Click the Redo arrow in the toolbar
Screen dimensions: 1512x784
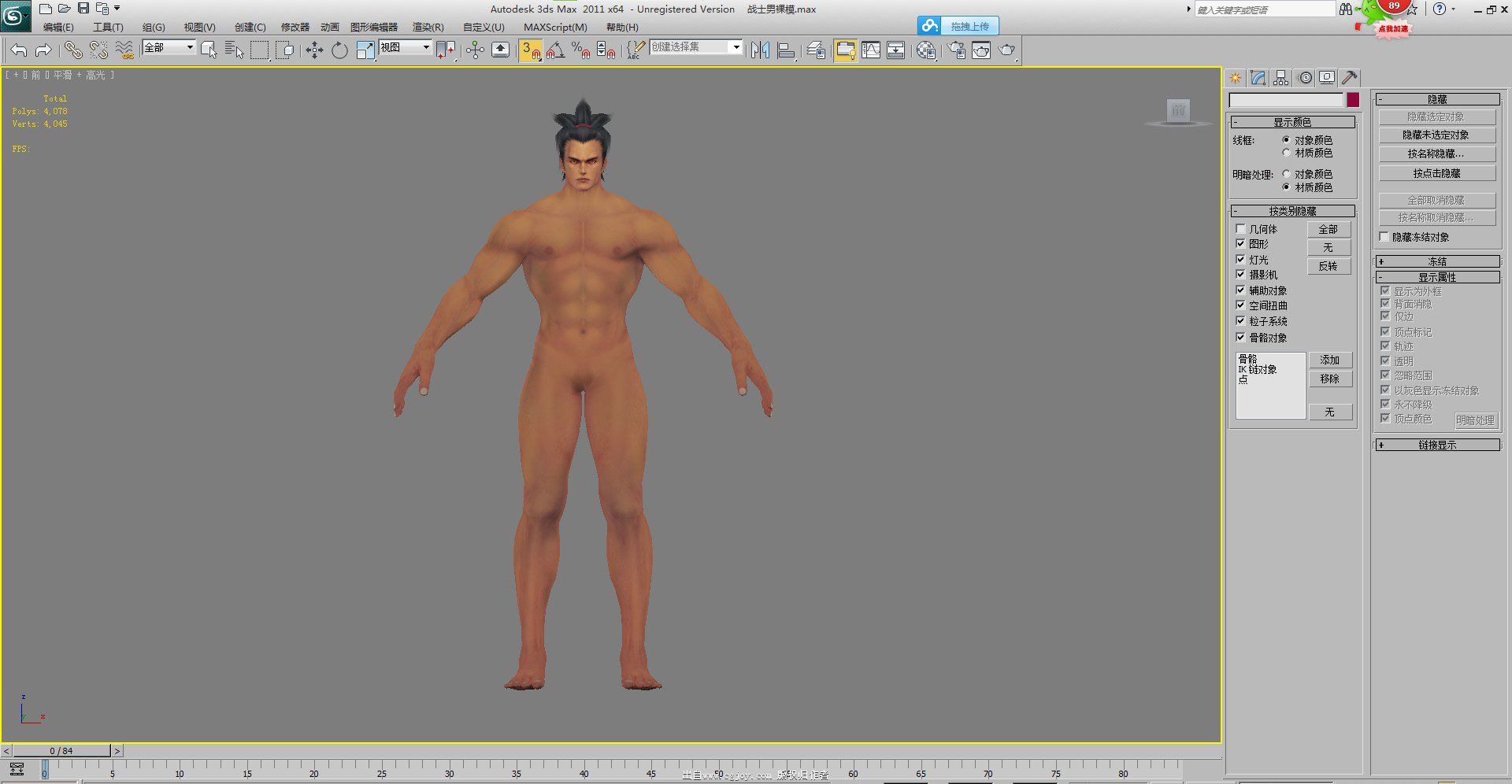click(x=44, y=50)
